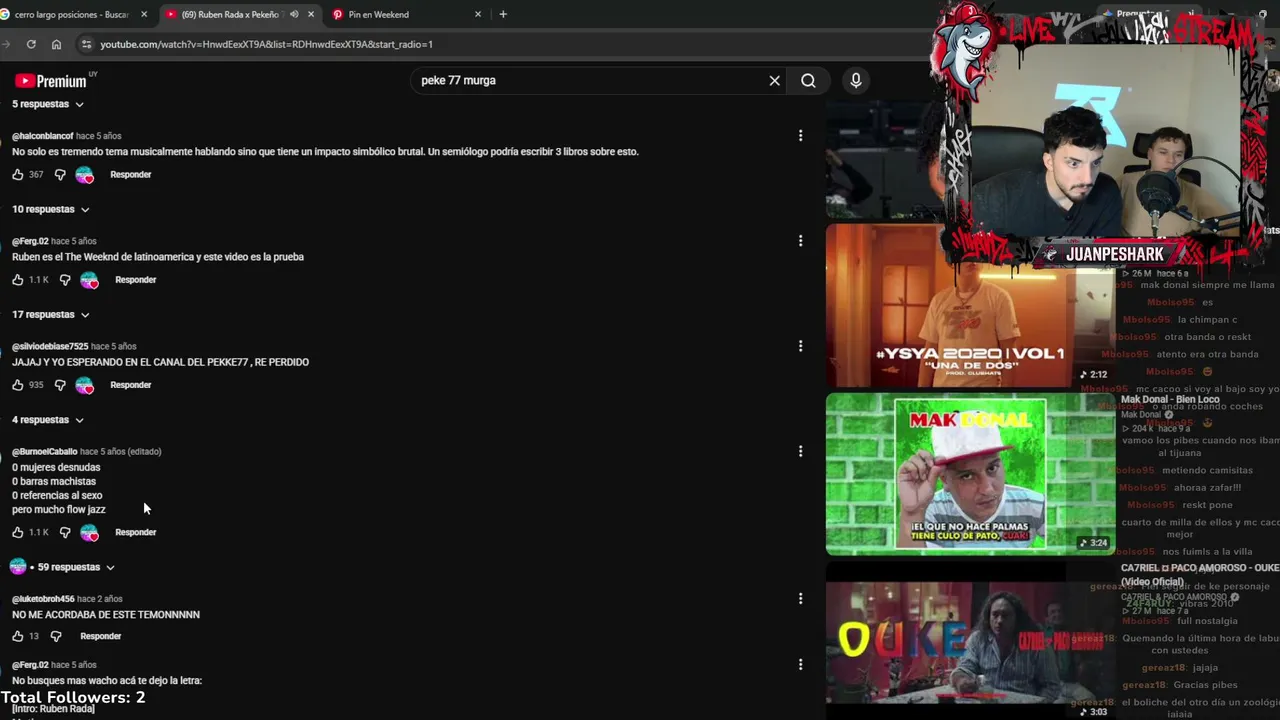
Task: Like the @BurnoelCaballo comment
Action: (x=17, y=533)
